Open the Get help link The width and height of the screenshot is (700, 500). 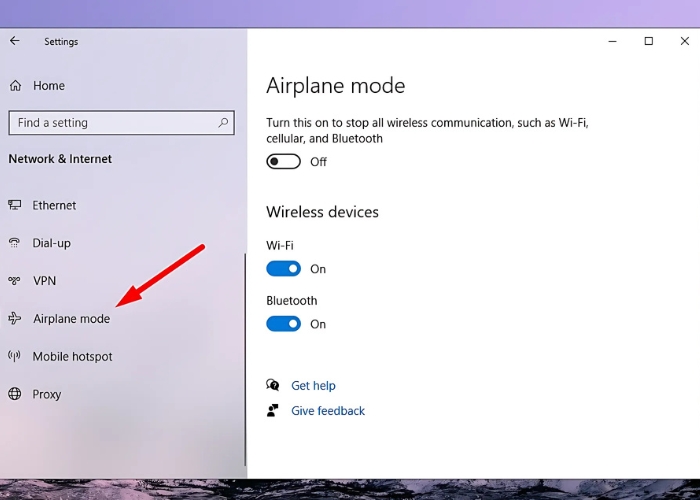[313, 386]
